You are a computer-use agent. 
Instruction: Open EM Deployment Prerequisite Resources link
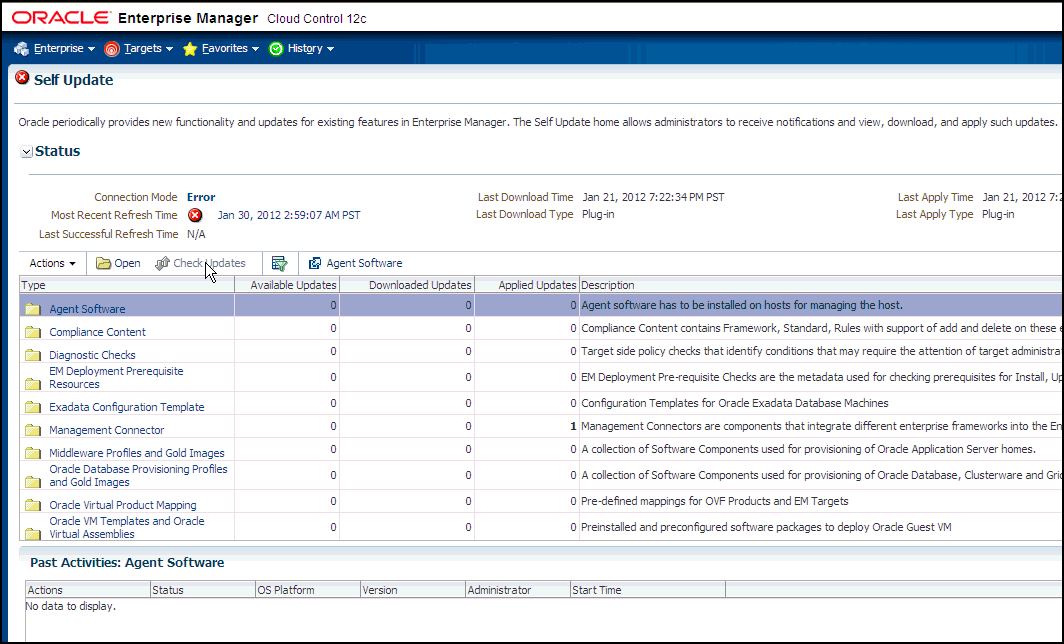coord(116,377)
